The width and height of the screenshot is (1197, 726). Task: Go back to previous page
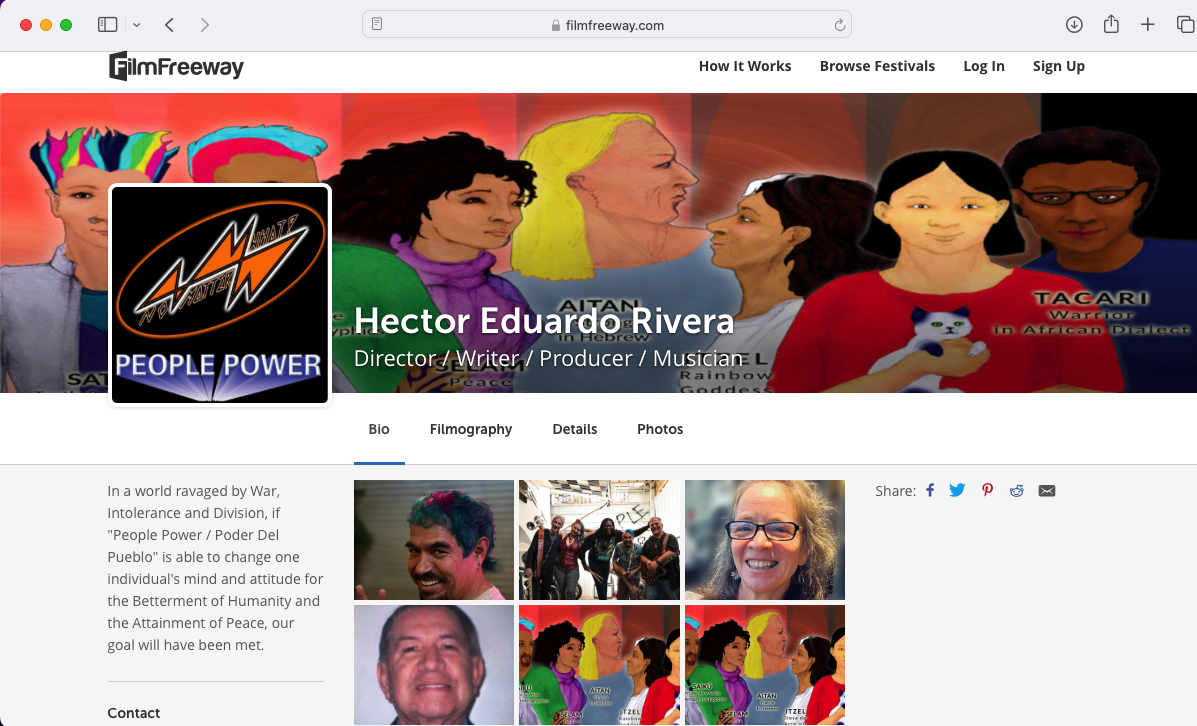click(169, 24)
